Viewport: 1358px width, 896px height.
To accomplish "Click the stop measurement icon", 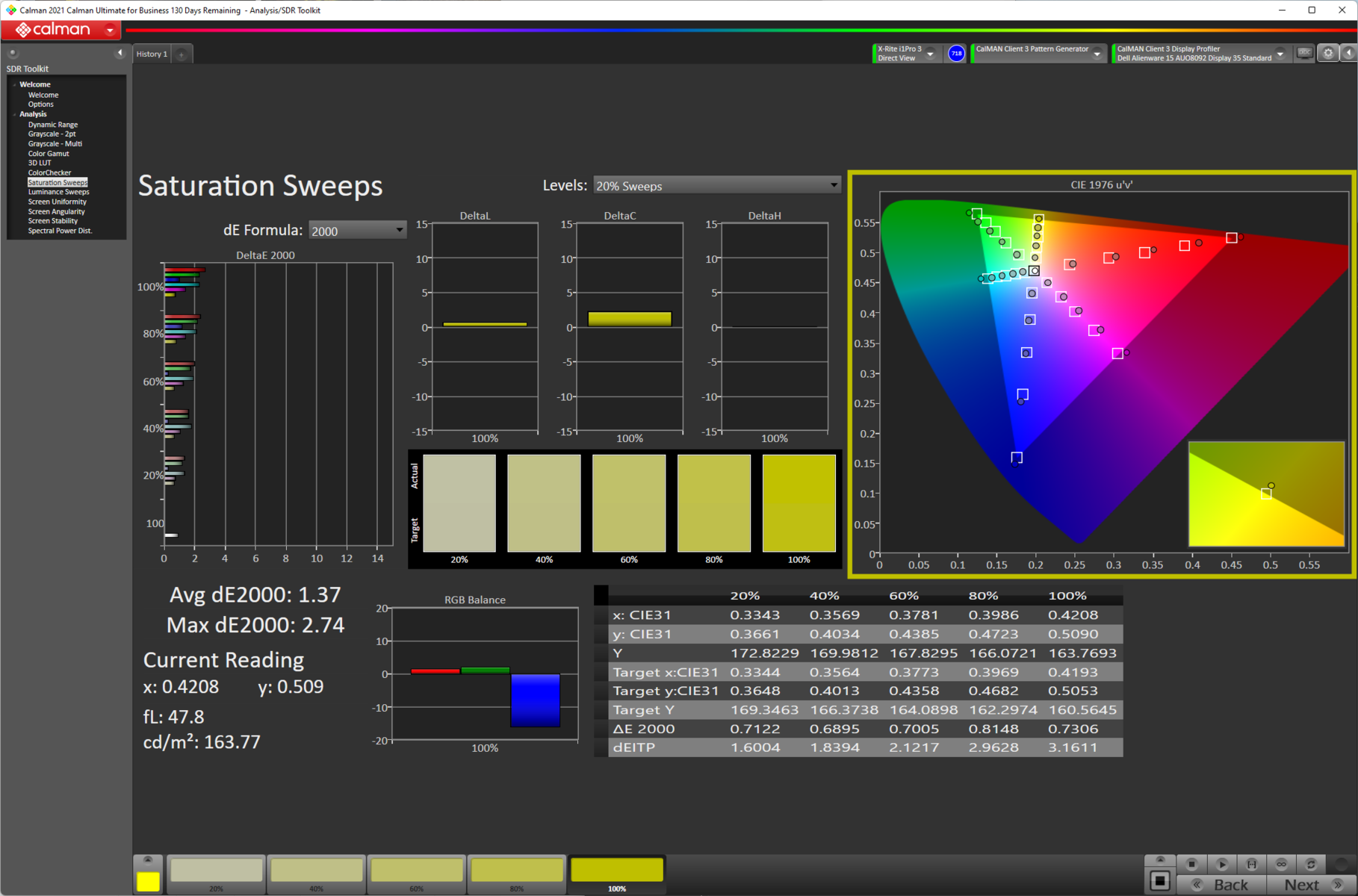I will (x=1191, y=864).
